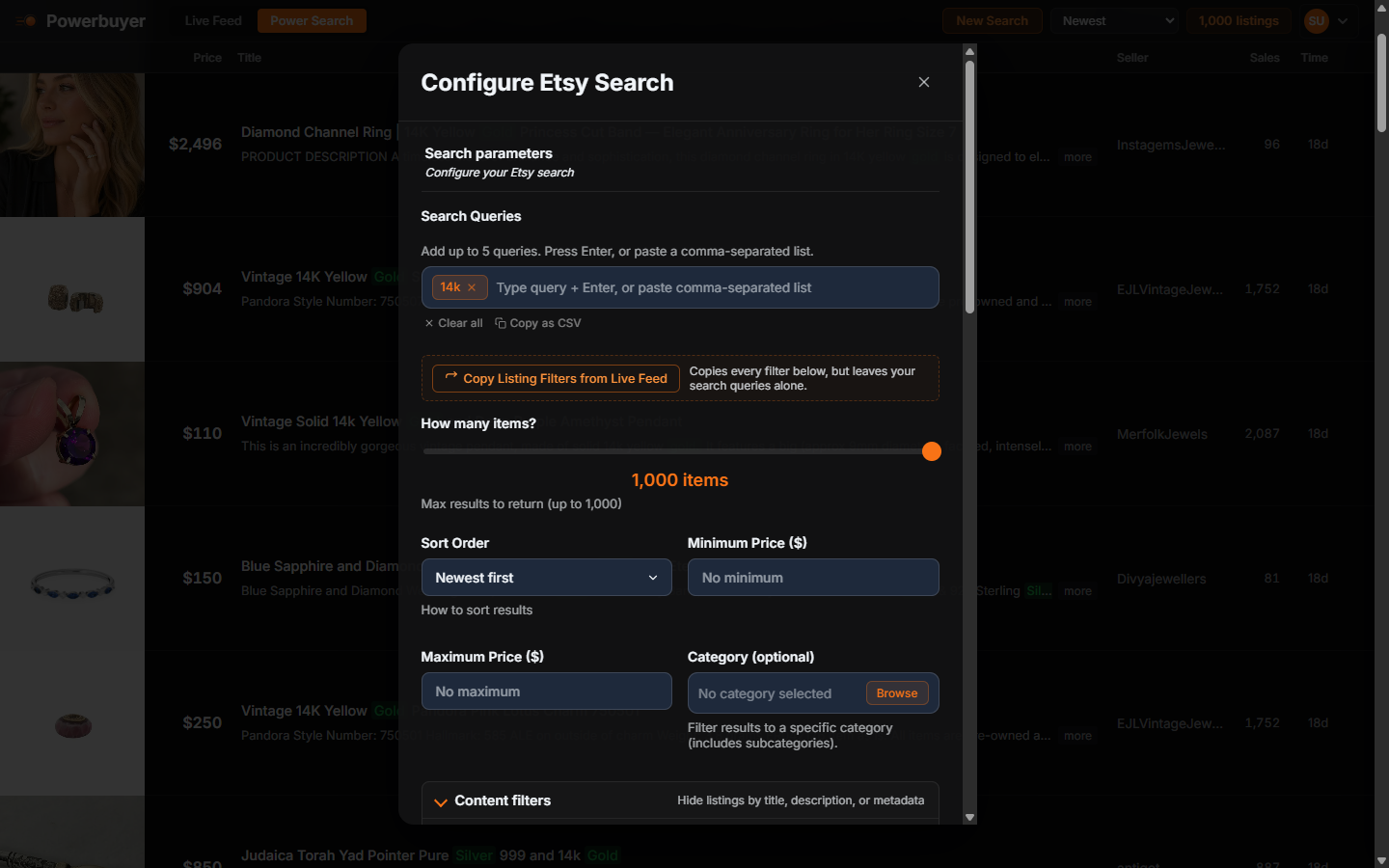Close the Configure Etsy Search dialog
The height and width of the screenshot is (868, 1389).
(x=924, y=82)
